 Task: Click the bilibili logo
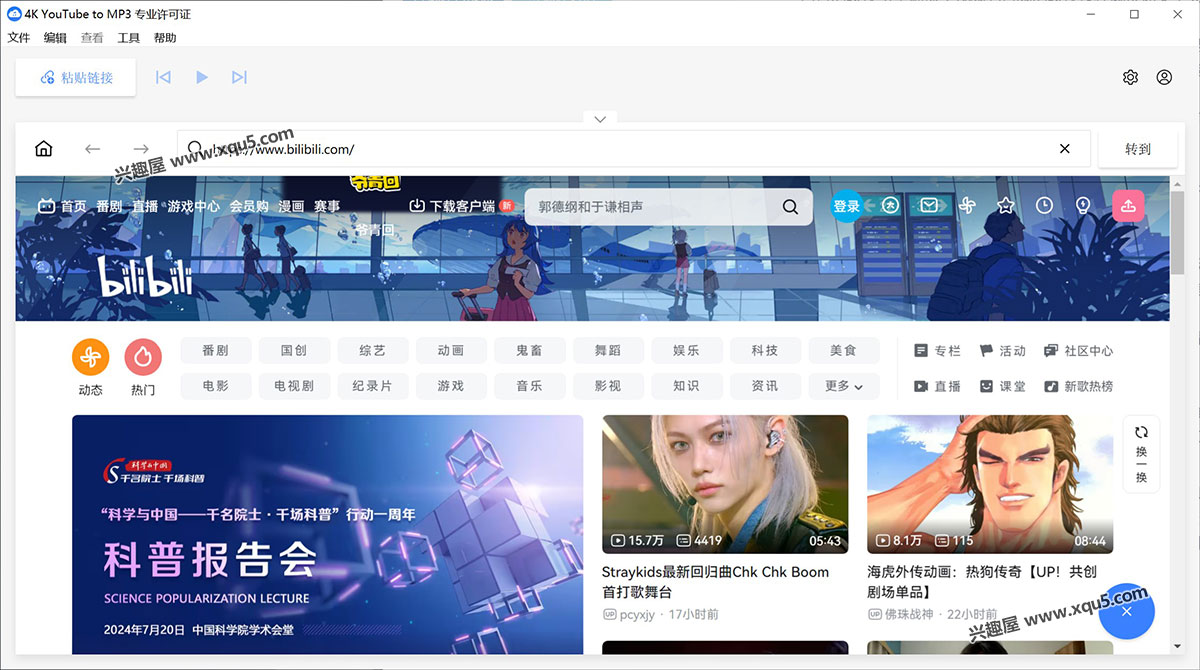click(x=145, y=276)
